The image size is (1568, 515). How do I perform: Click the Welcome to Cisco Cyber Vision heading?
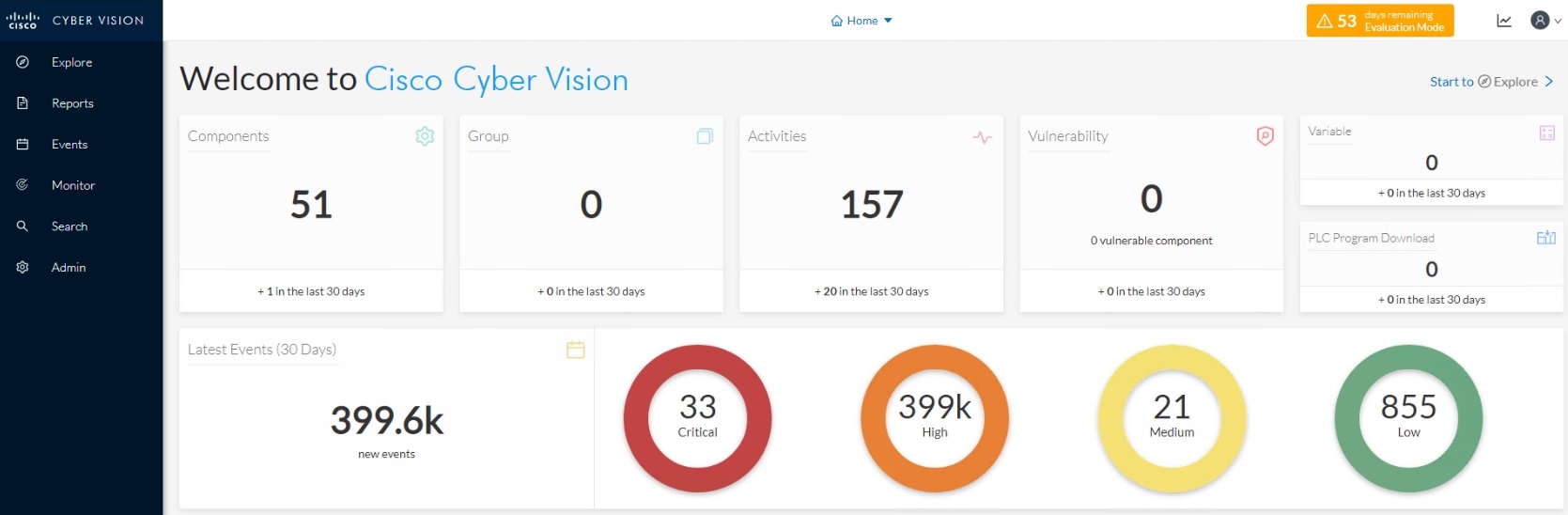pyautogui.click(x=404, y=79)
